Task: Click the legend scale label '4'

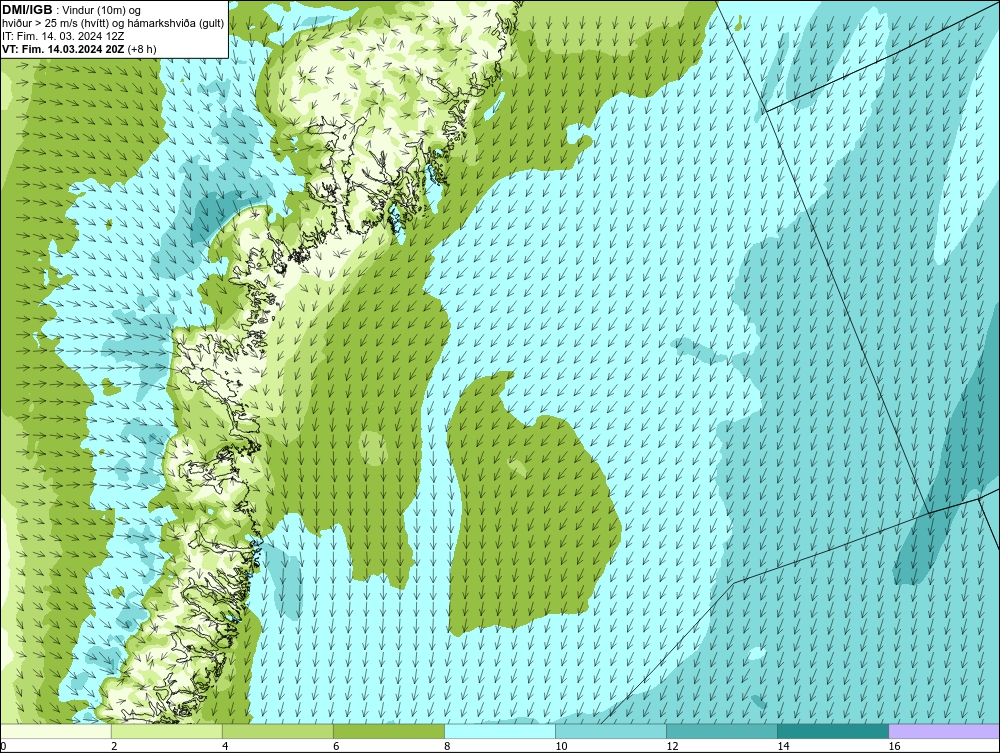Action: pos(226,746)
